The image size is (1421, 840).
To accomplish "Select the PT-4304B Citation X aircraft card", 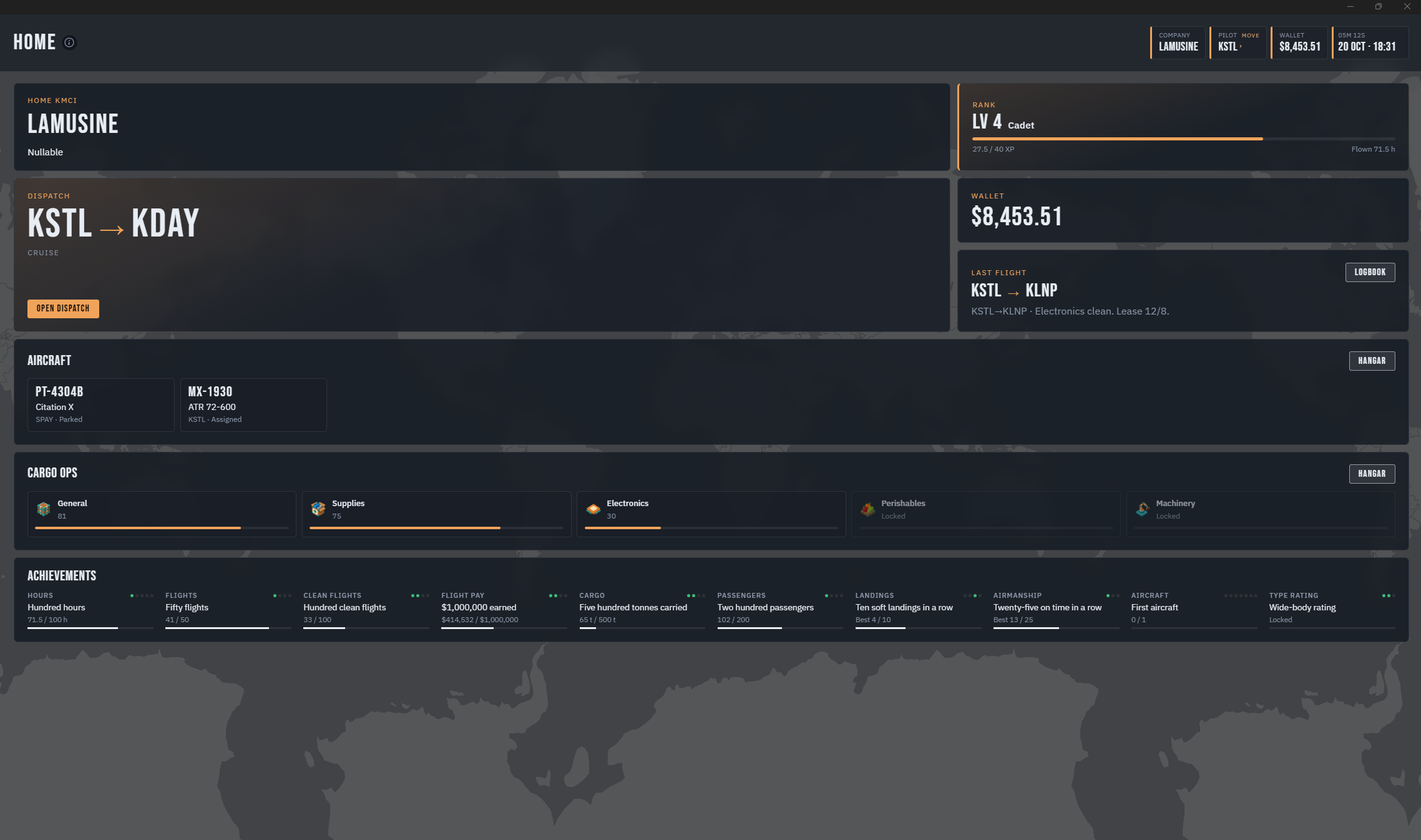I will pos(100,404).
